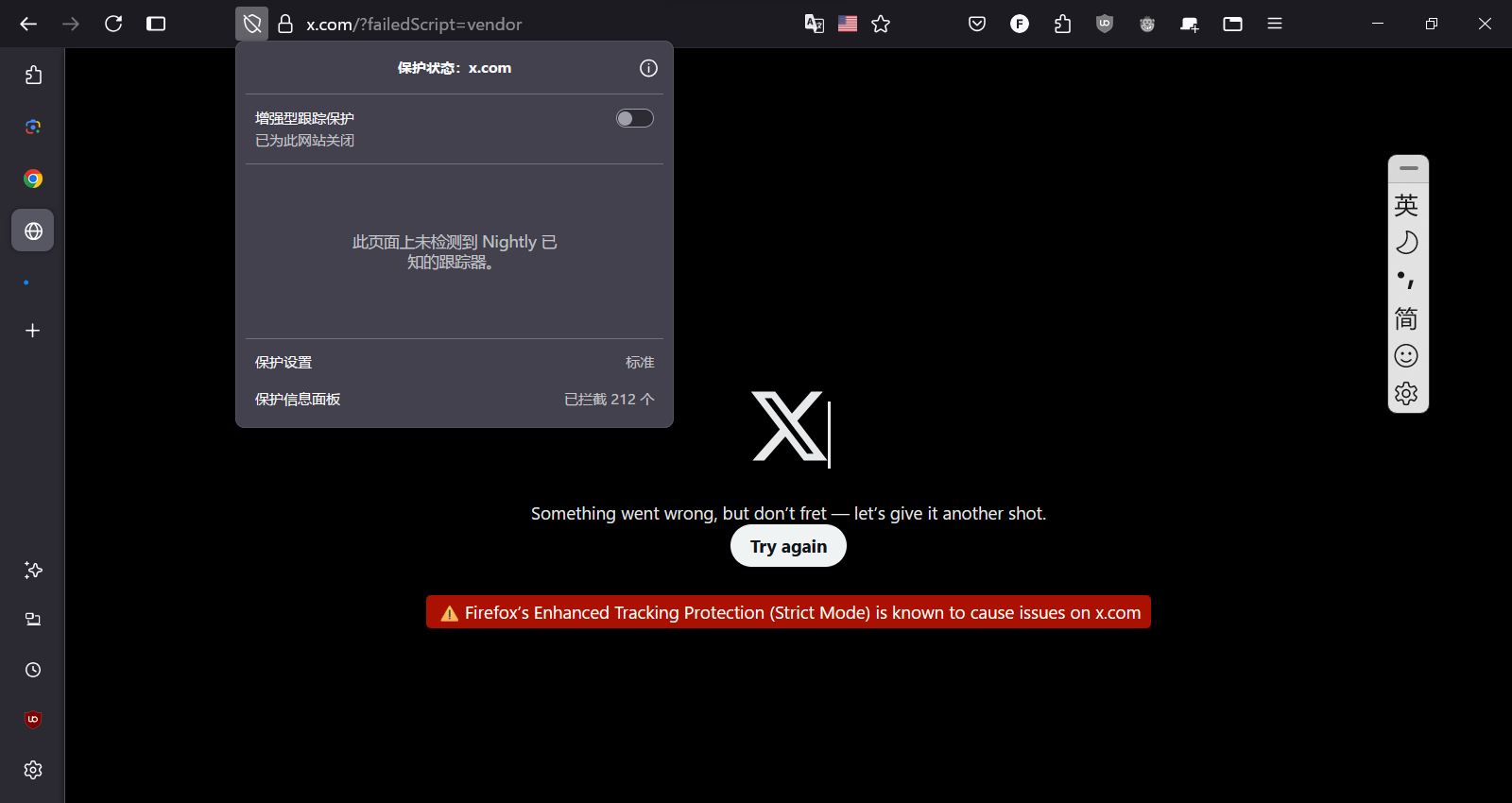The height and width of the screenshot is (803, 1512).
Task: Click the US flag toolbar icon
Action: (x=848, y=24)
